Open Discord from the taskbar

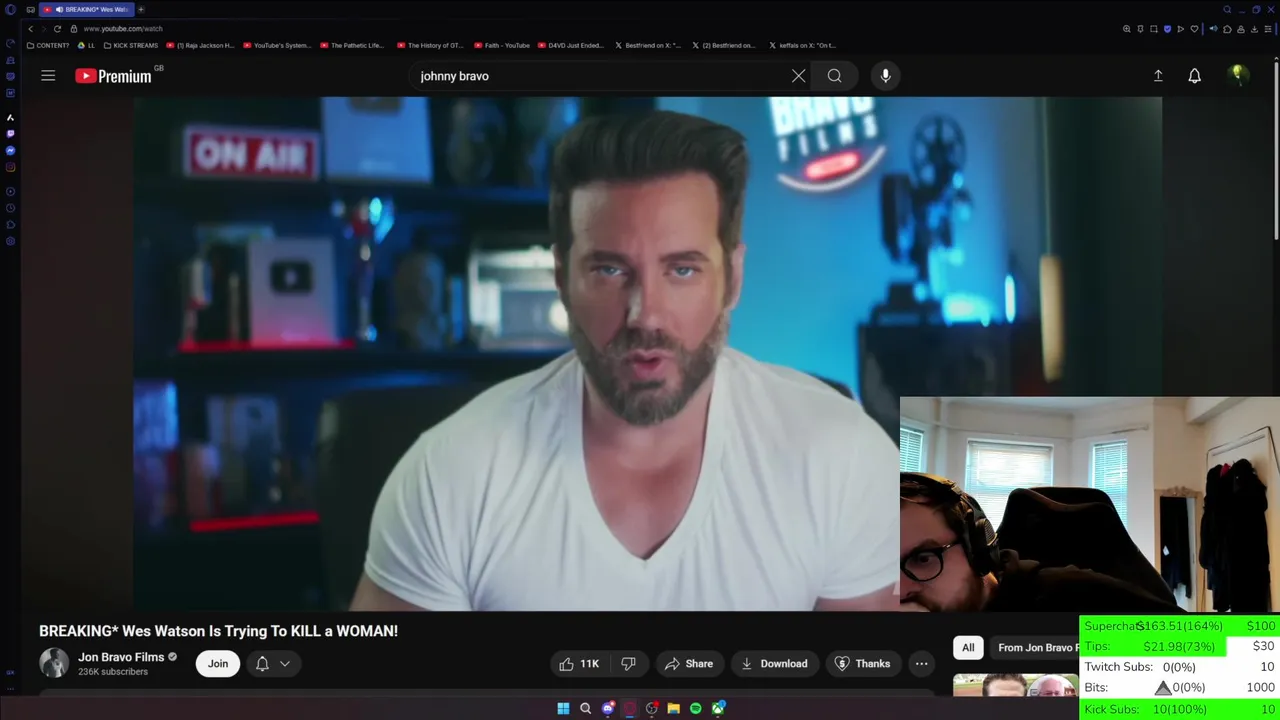point(608,708)
